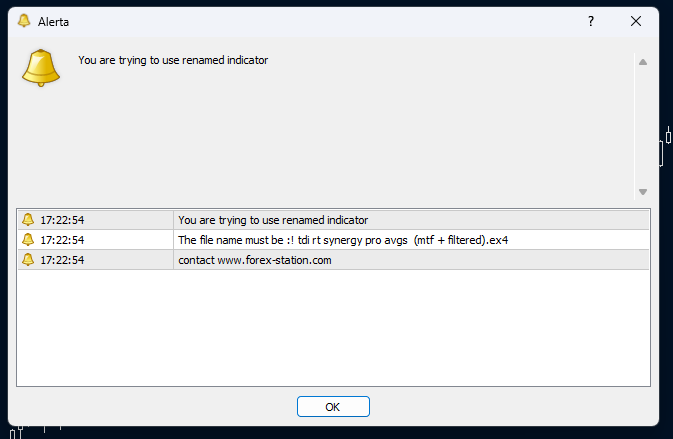Click the alert message text beside large bell
The image size is (673, 439).
[173, 60]
